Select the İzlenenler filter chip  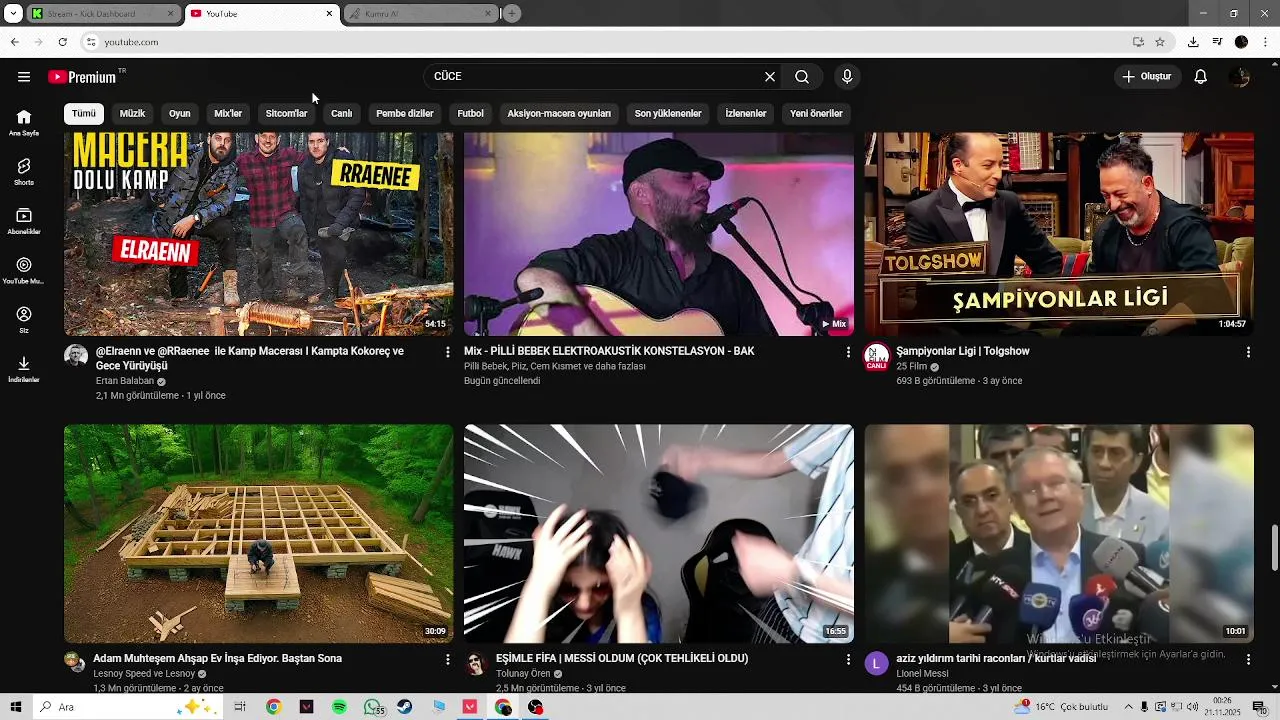[x=746, y=113]
